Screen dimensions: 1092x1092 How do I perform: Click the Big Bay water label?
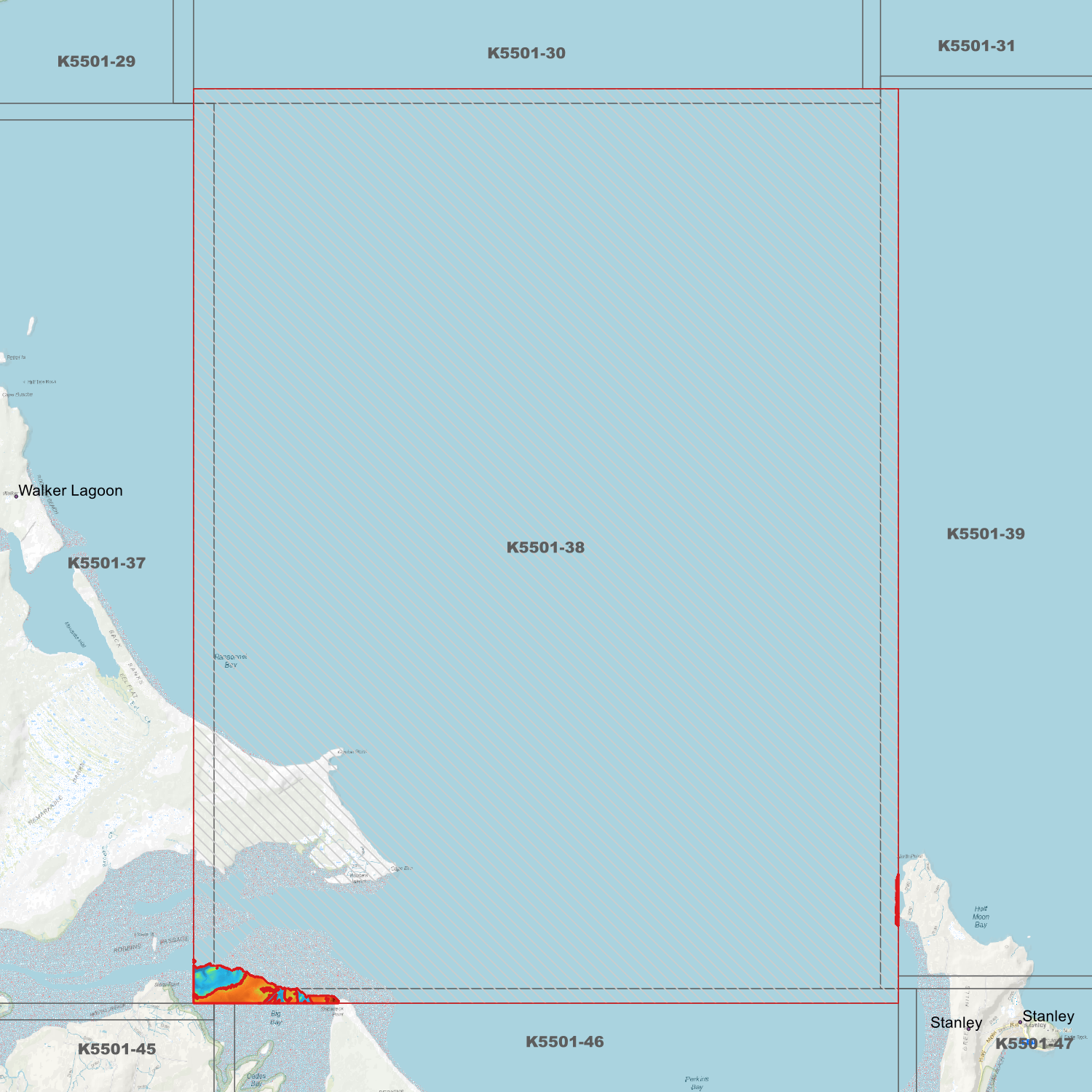point(276,1018)
